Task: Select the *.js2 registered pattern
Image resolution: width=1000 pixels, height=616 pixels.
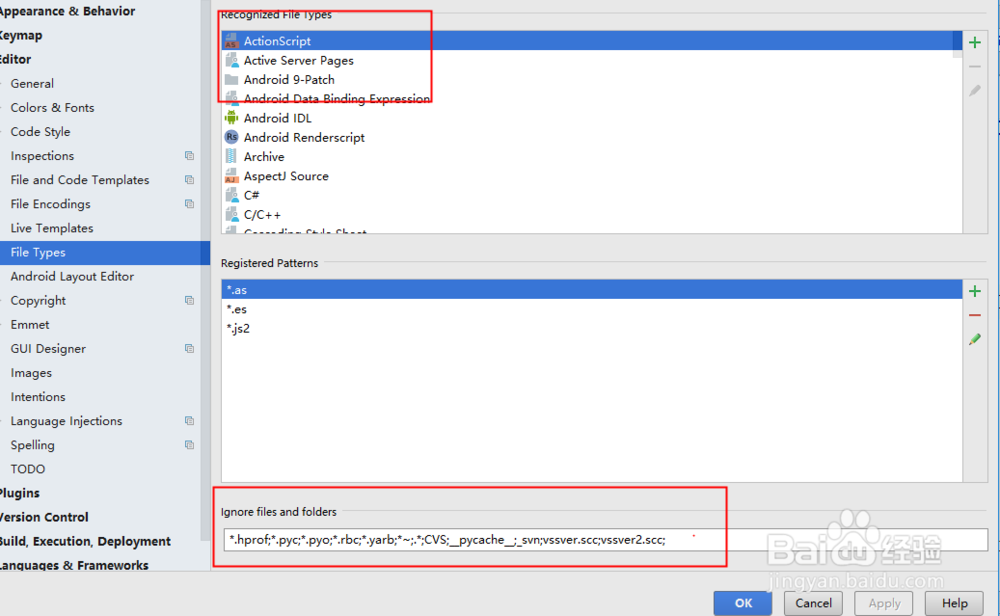Action: 240,328
